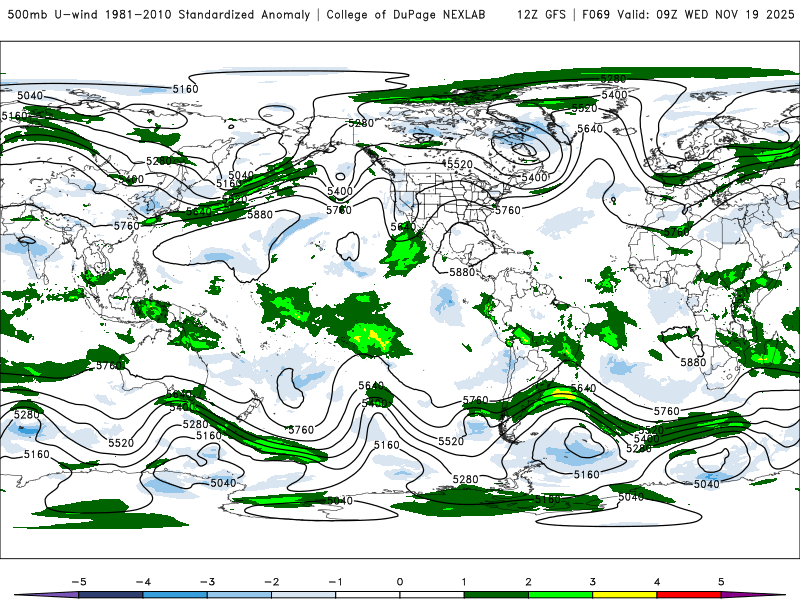The width and height of the screenshot is (800, 600).
Task: Click the '5880' contour label near Central America
Action: pos(462,272)
